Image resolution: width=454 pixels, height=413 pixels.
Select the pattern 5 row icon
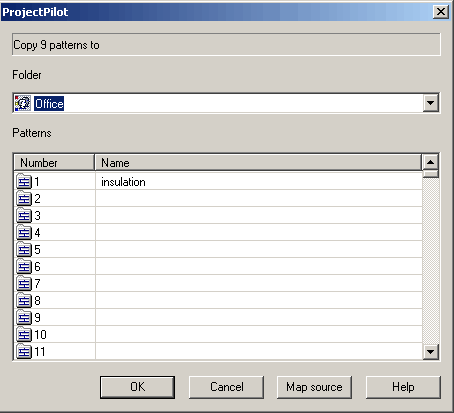[x=24, y=250]
